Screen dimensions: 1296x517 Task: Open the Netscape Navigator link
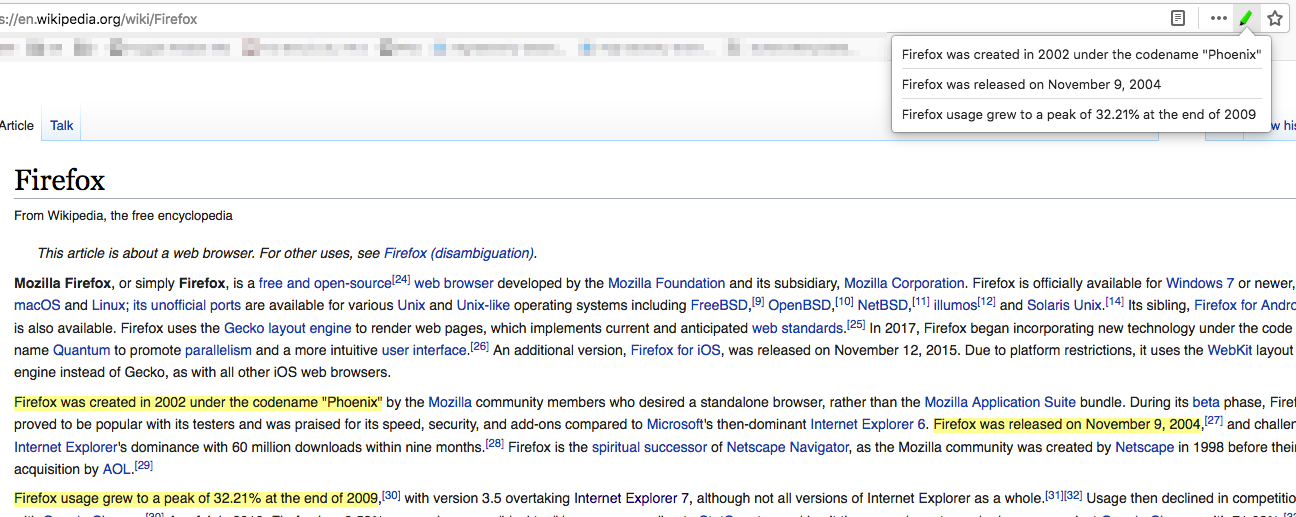tap(788, 447)
